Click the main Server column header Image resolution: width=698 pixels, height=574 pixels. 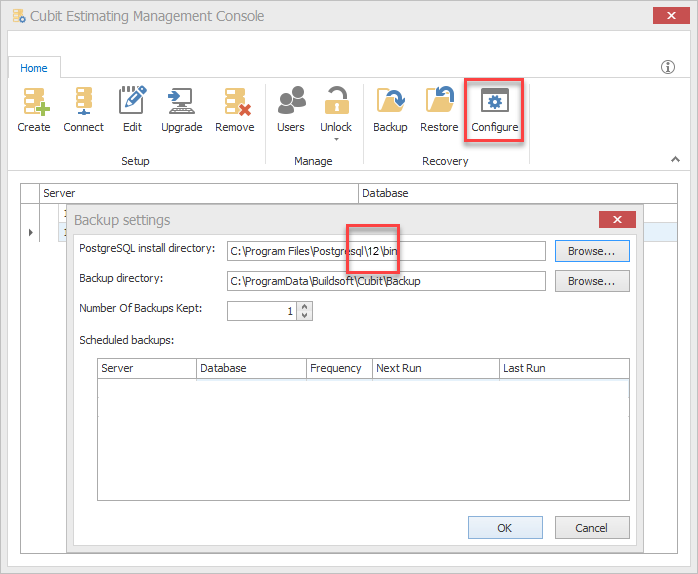pos(199,193)
